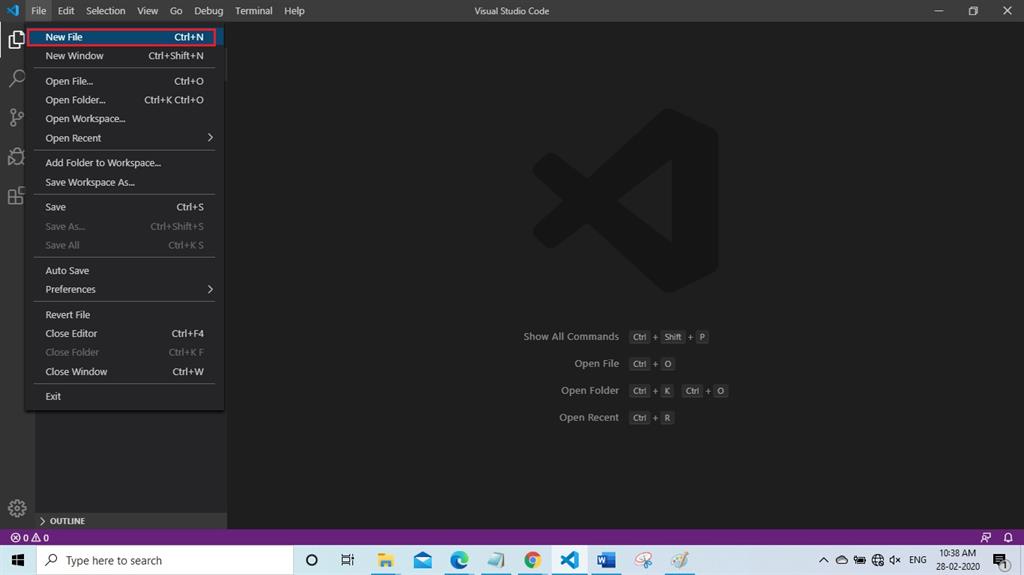The width and height of the screenshot is (1024, 575).
Task: Select Close Editor menu entry
Action: [x=124, y=333]
